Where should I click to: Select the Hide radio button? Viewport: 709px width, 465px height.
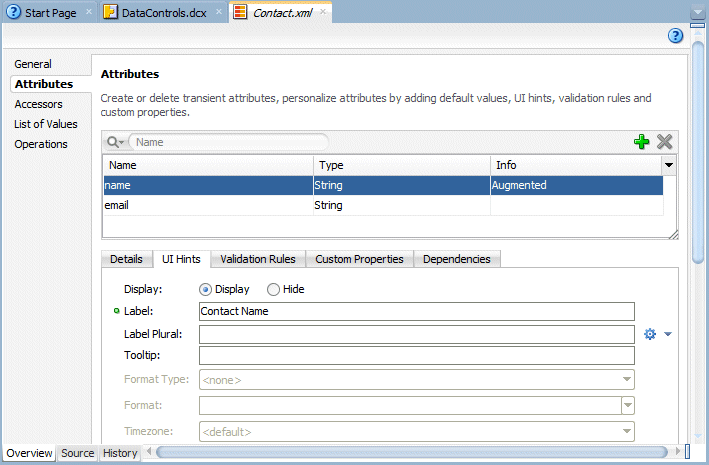point(273,289)
